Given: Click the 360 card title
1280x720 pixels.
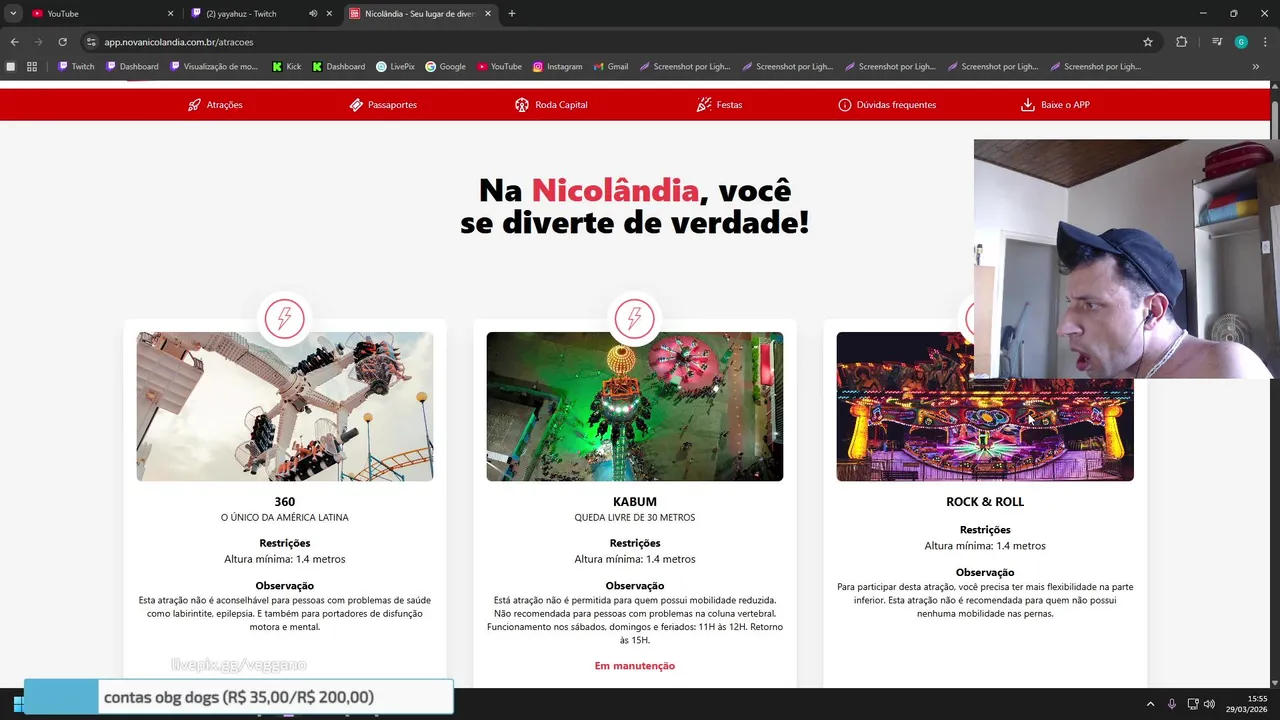Looking at the screenshot, I should [x=285, y=502].
